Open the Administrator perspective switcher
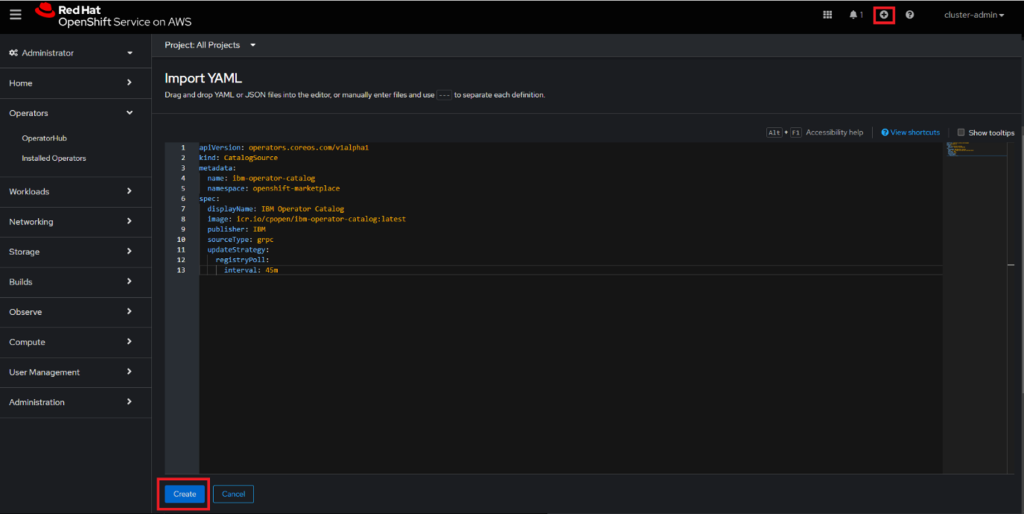This screenshot has width=1024, height=514. point(71,53)
